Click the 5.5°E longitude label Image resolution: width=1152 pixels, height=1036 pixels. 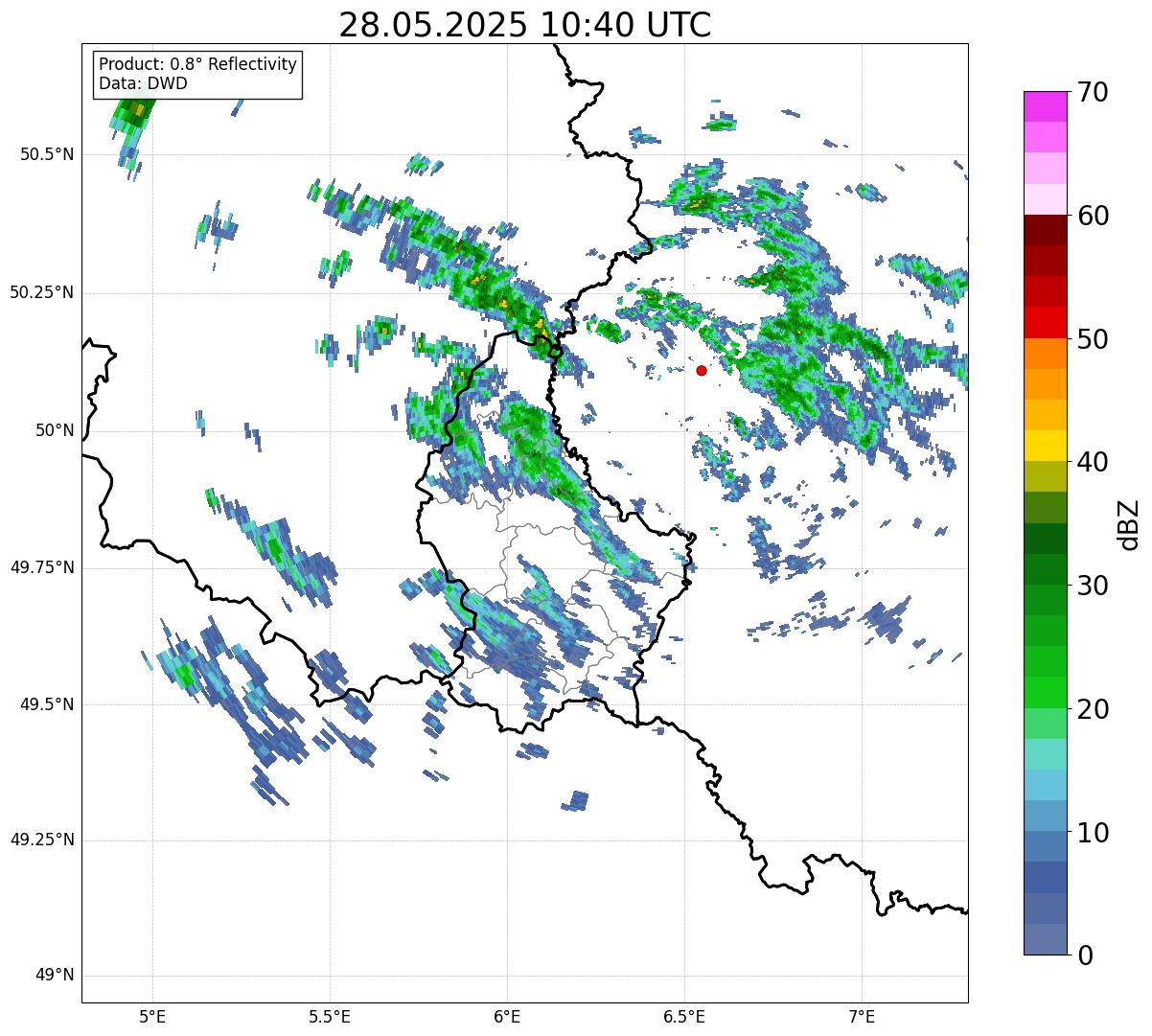(331, 1017)
